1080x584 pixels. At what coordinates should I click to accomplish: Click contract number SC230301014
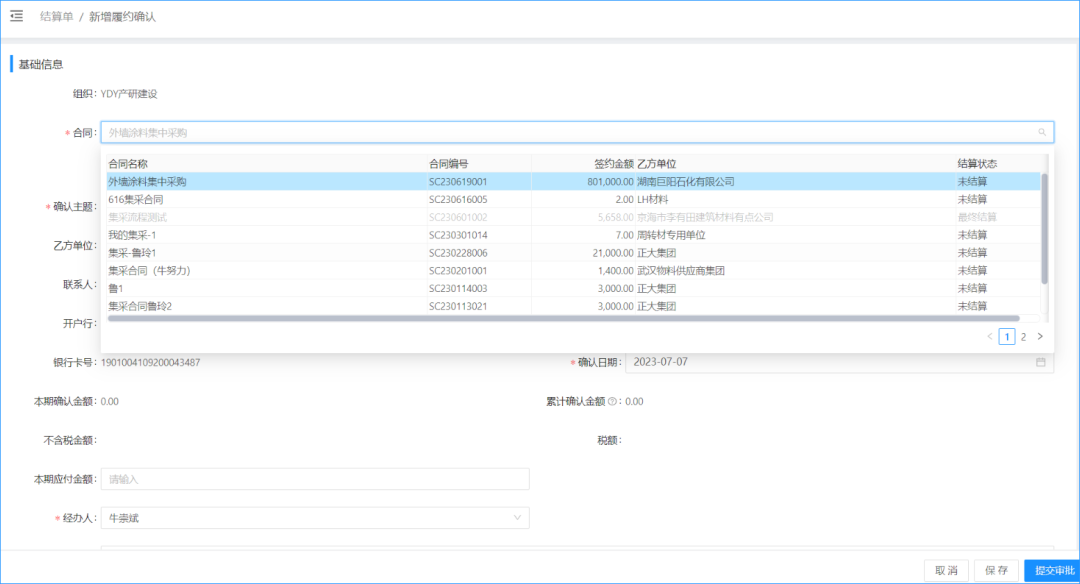click(458, 236)
